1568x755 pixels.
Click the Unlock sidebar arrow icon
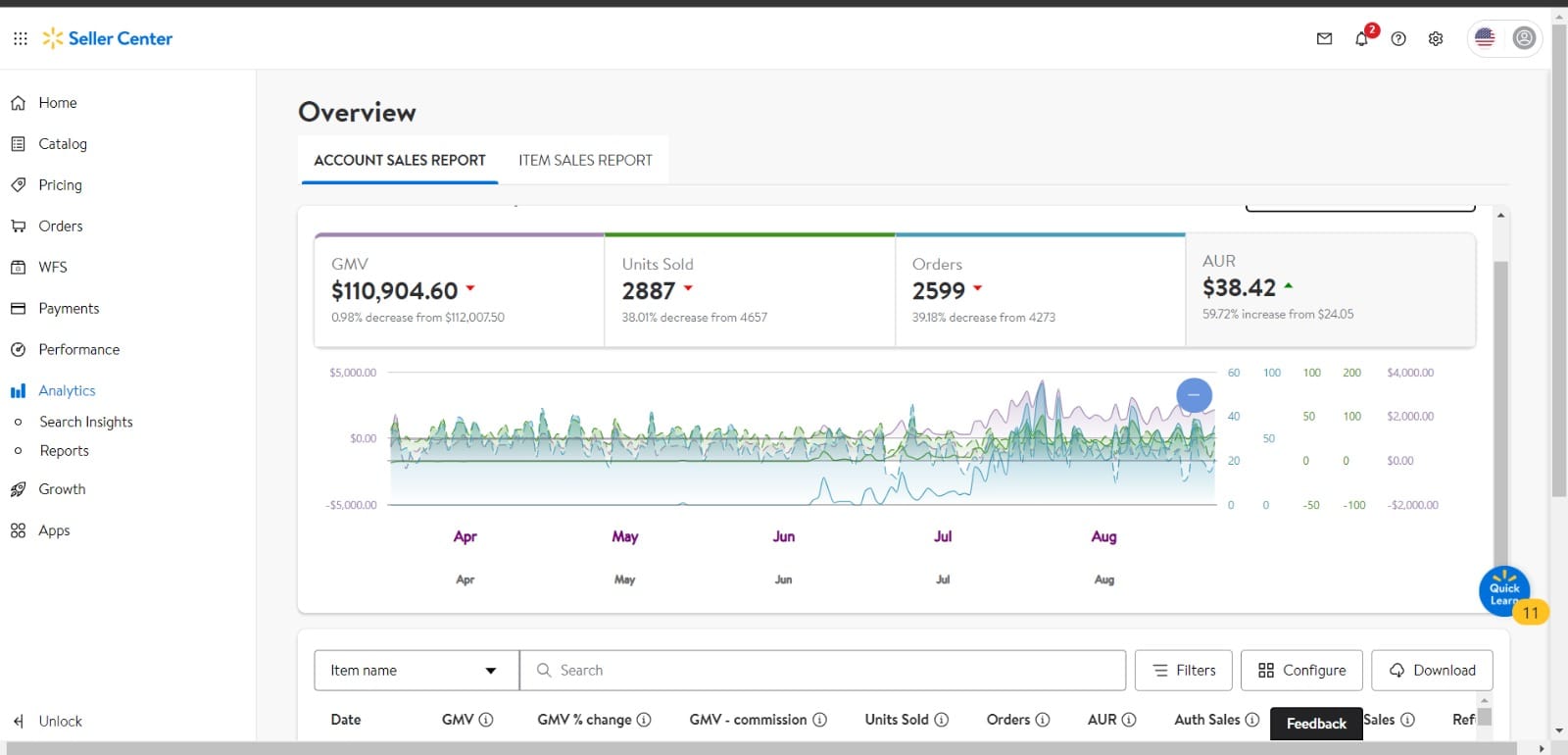pyautogui.click(x=18, y=722)
